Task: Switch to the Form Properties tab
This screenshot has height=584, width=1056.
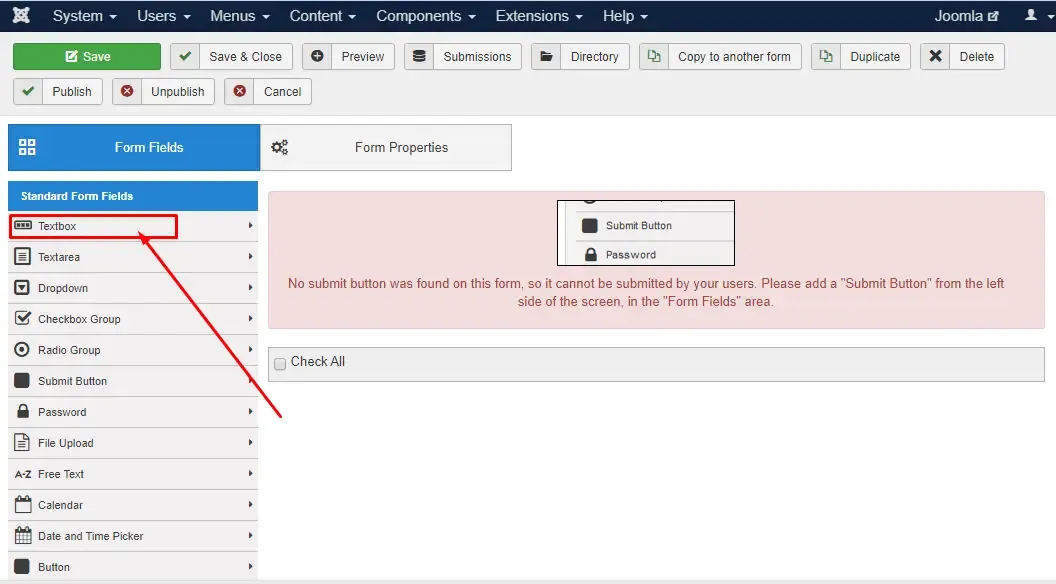Action: pyautogui.click(x=386, y=148)
